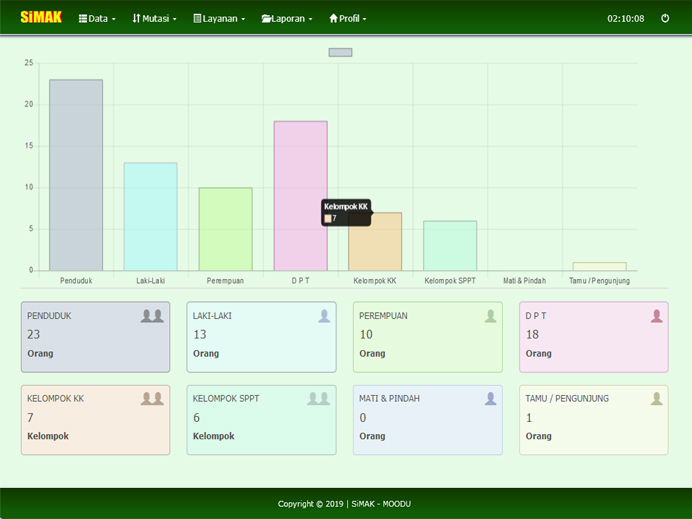
Task: Click the power logout icon
Action: click(665, 18)
